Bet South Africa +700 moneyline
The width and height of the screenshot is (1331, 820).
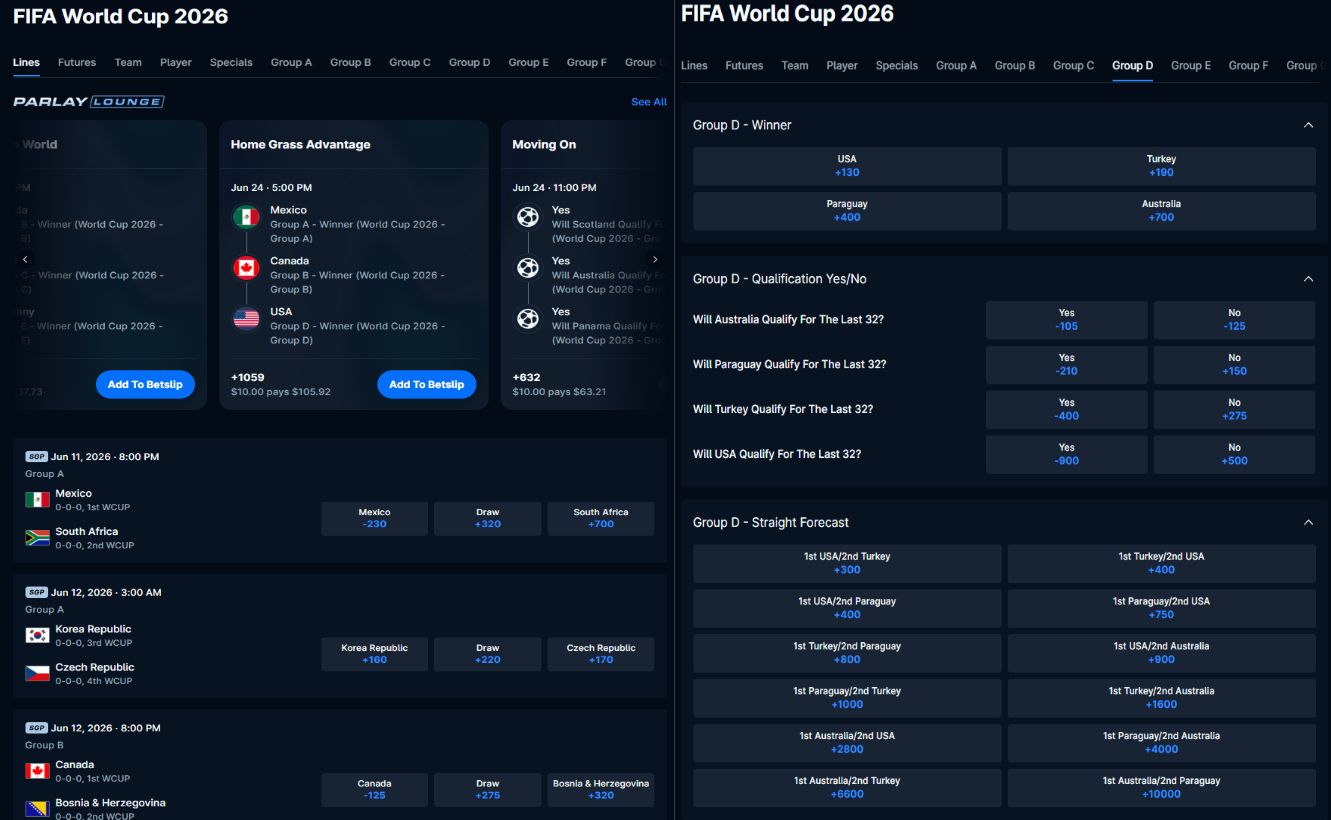[601, 518]
